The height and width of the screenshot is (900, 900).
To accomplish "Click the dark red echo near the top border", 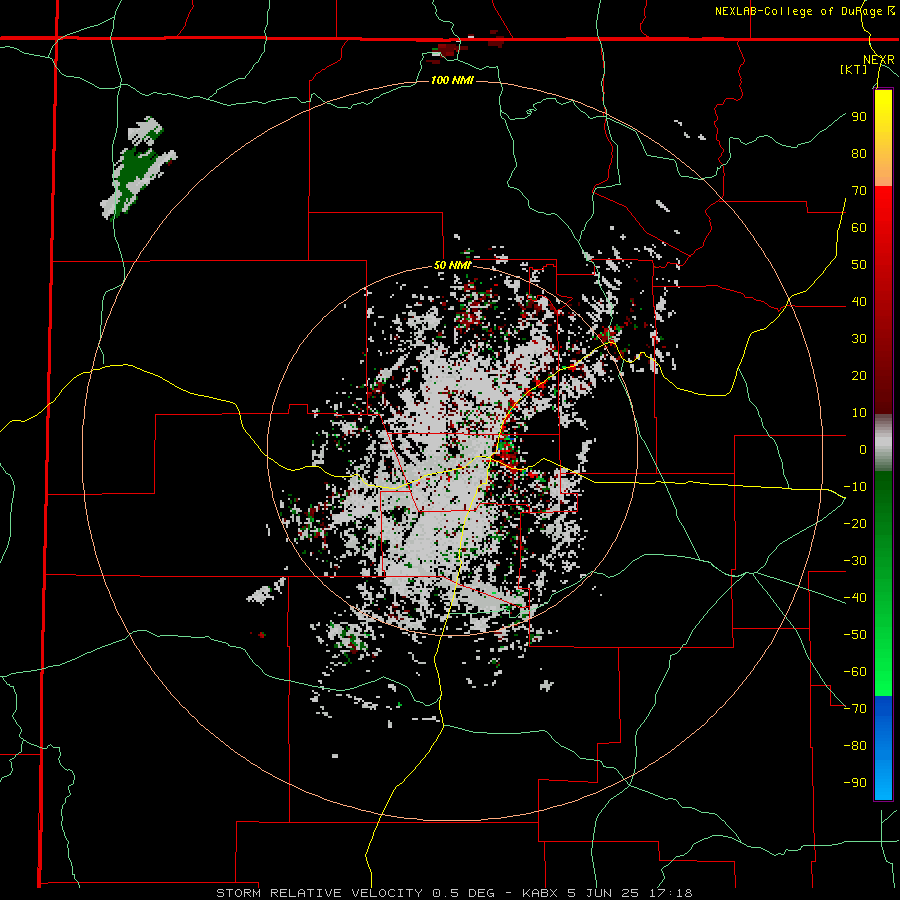I will [449, 49].
